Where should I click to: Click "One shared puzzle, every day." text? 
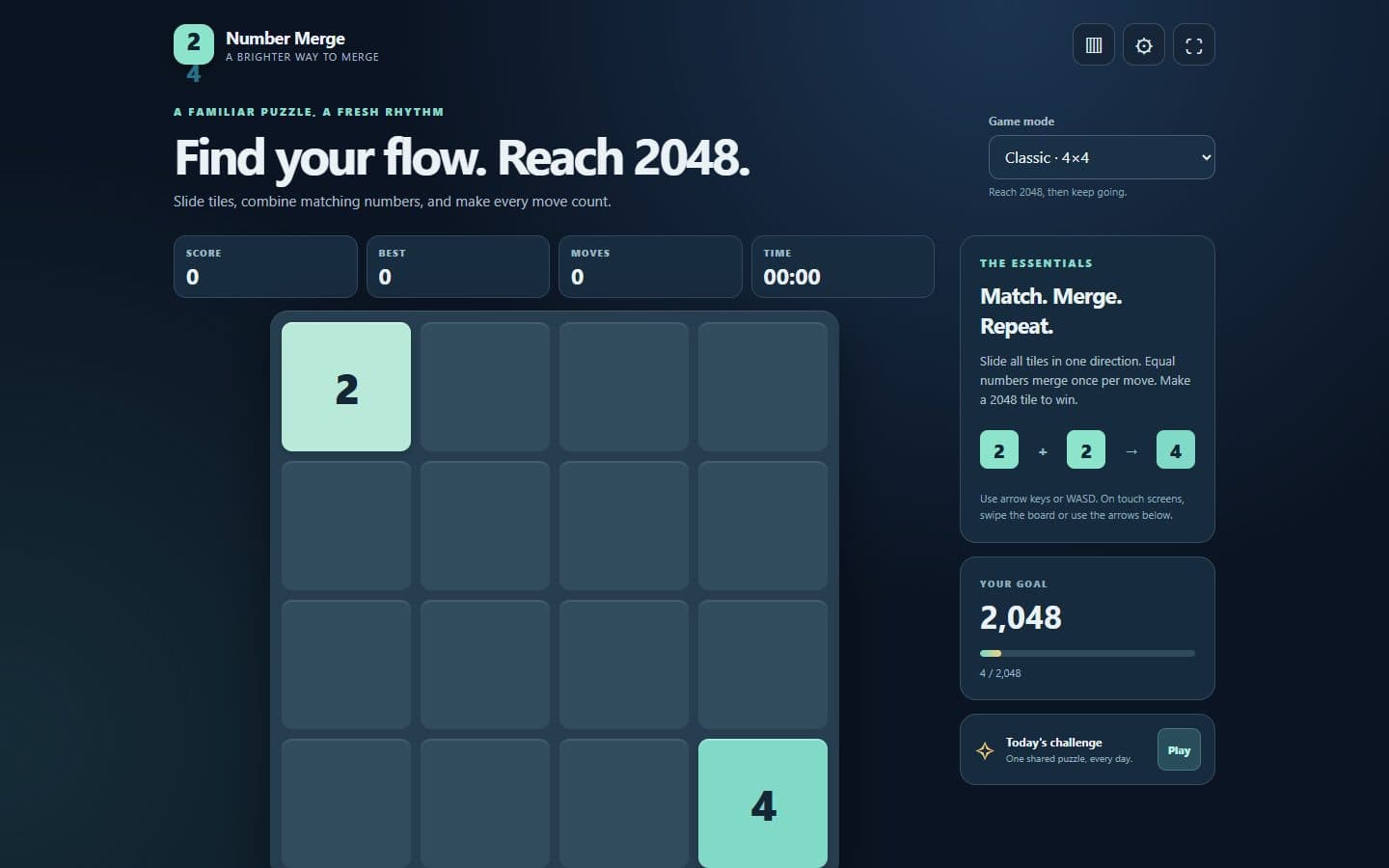(1069, 759)
